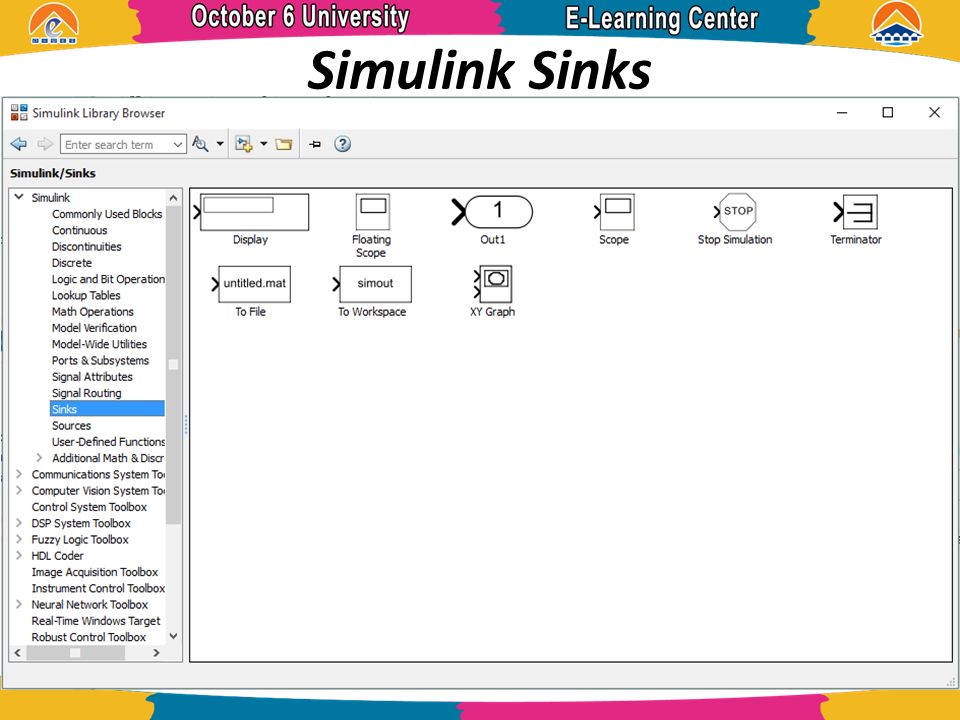Select Real-Time Windows Target entry
The image size is (960, 720).
click(96, 621)
